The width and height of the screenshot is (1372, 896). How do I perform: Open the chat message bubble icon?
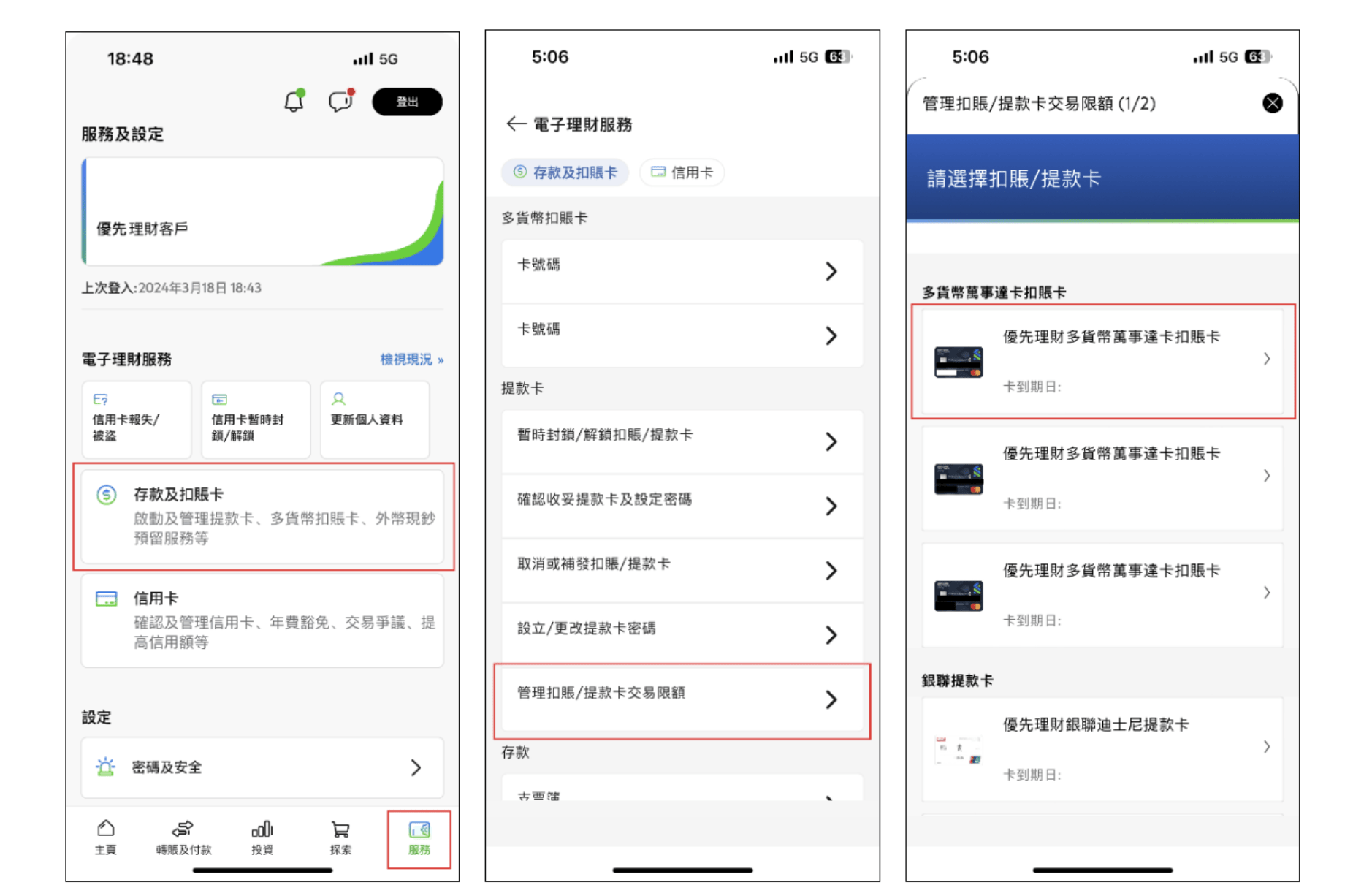(340, 101)
